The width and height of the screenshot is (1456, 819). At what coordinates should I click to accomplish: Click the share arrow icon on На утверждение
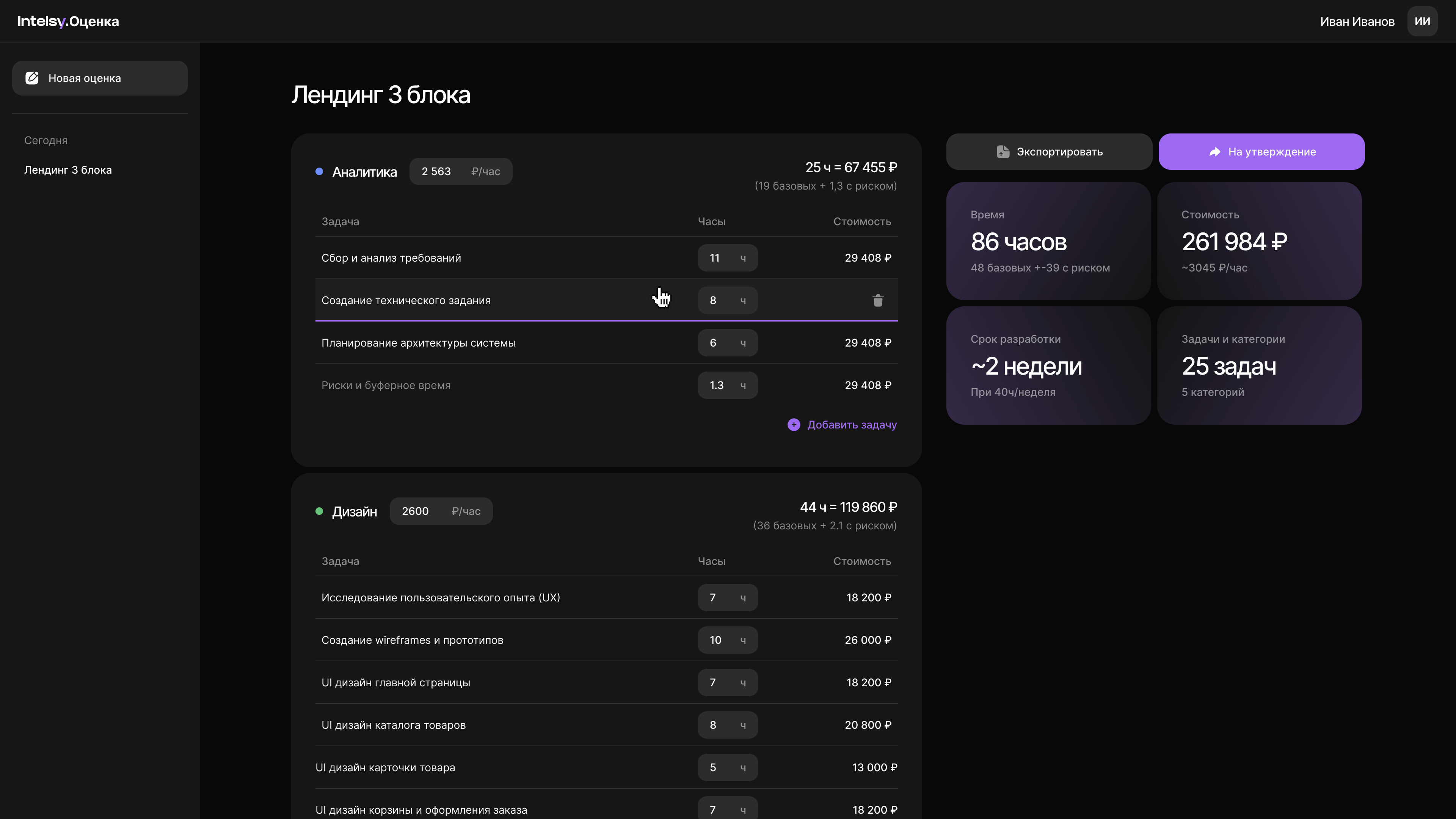click(x=1214, y=152)
